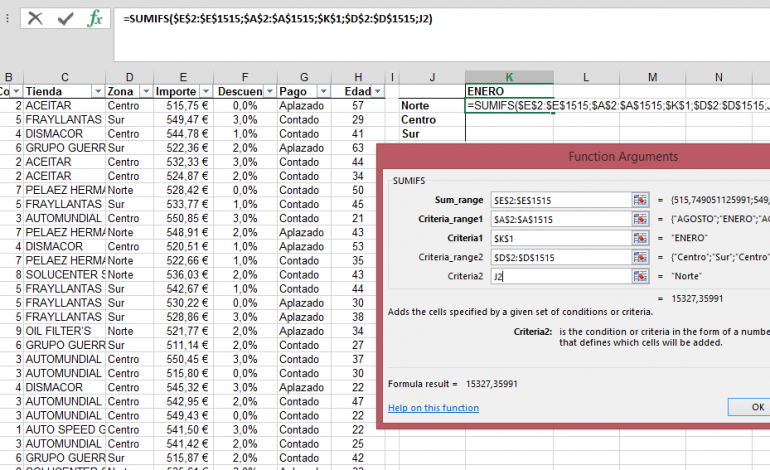The image size is (770, 470).
Task: Expand the Pago filter dropdown arrow
Action: tap(323, 91)
